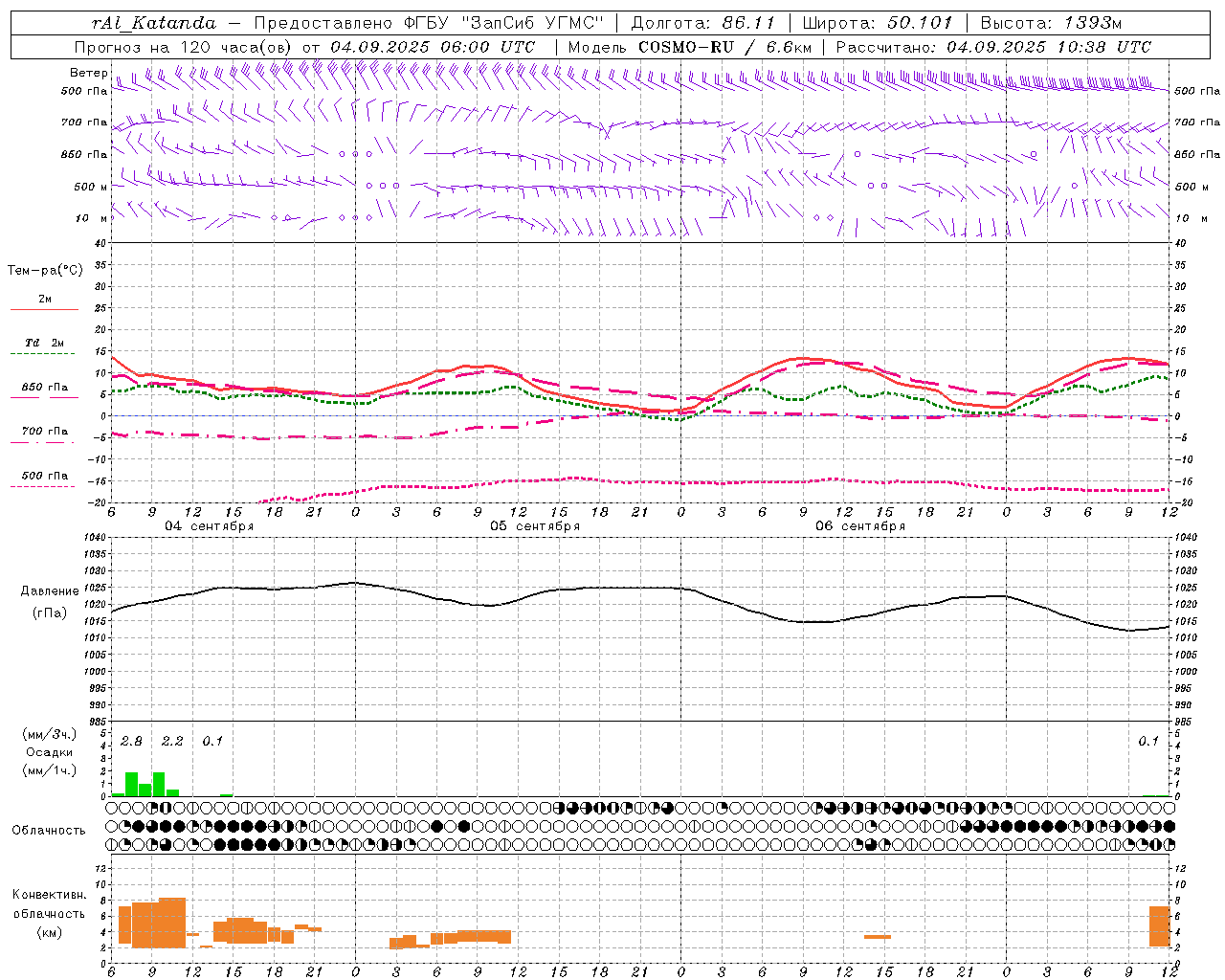This screenshot has width=1225, height=980.
Task: Click the 'Модель COSMO-RU / 6.6км' text
Action: tap(690, 47)
